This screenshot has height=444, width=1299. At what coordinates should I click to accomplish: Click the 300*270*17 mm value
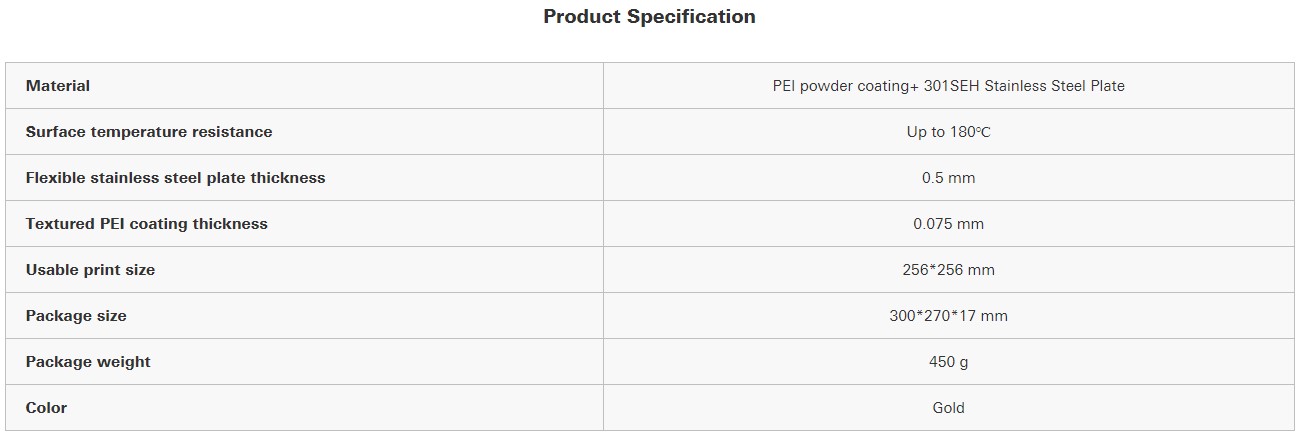pos(948,316)
